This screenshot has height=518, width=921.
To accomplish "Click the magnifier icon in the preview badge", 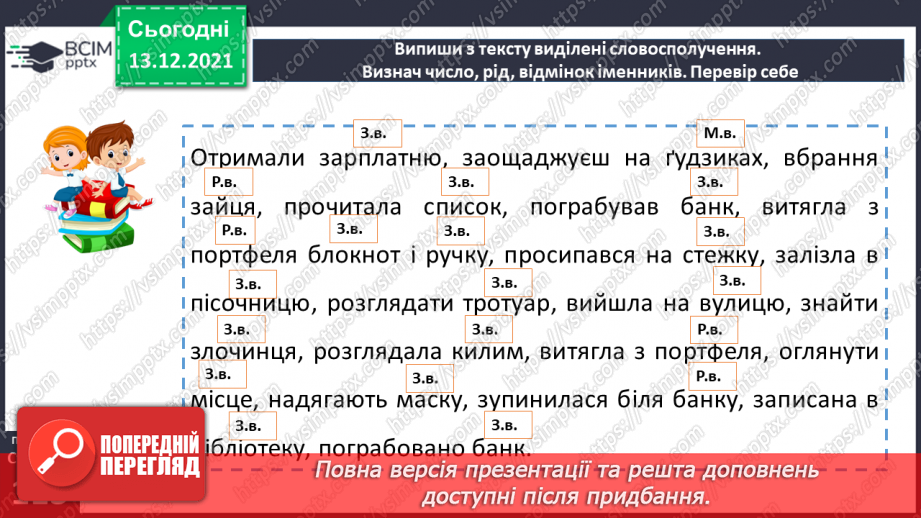I will (61, 452).
